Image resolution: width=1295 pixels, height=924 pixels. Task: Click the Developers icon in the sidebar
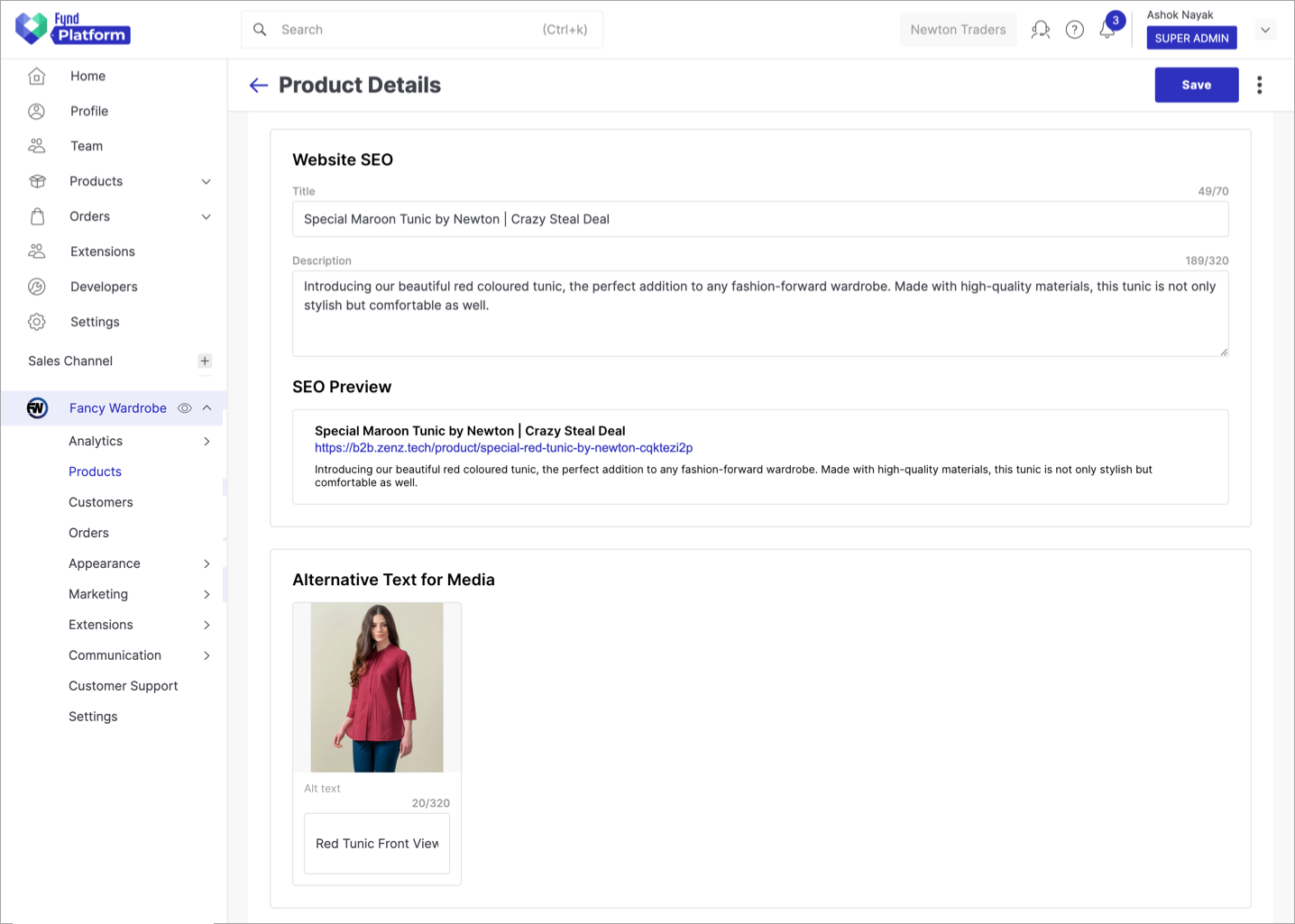pos(36,286)
